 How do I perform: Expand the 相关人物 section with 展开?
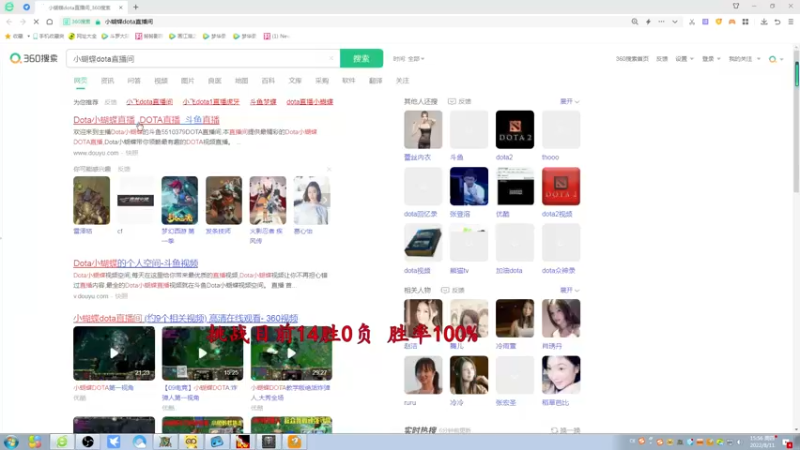coord(569,290)
